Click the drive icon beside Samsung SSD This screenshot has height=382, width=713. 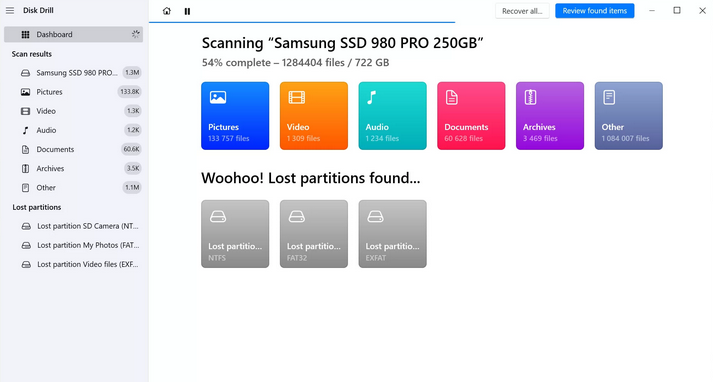click(x=25, y=73)
